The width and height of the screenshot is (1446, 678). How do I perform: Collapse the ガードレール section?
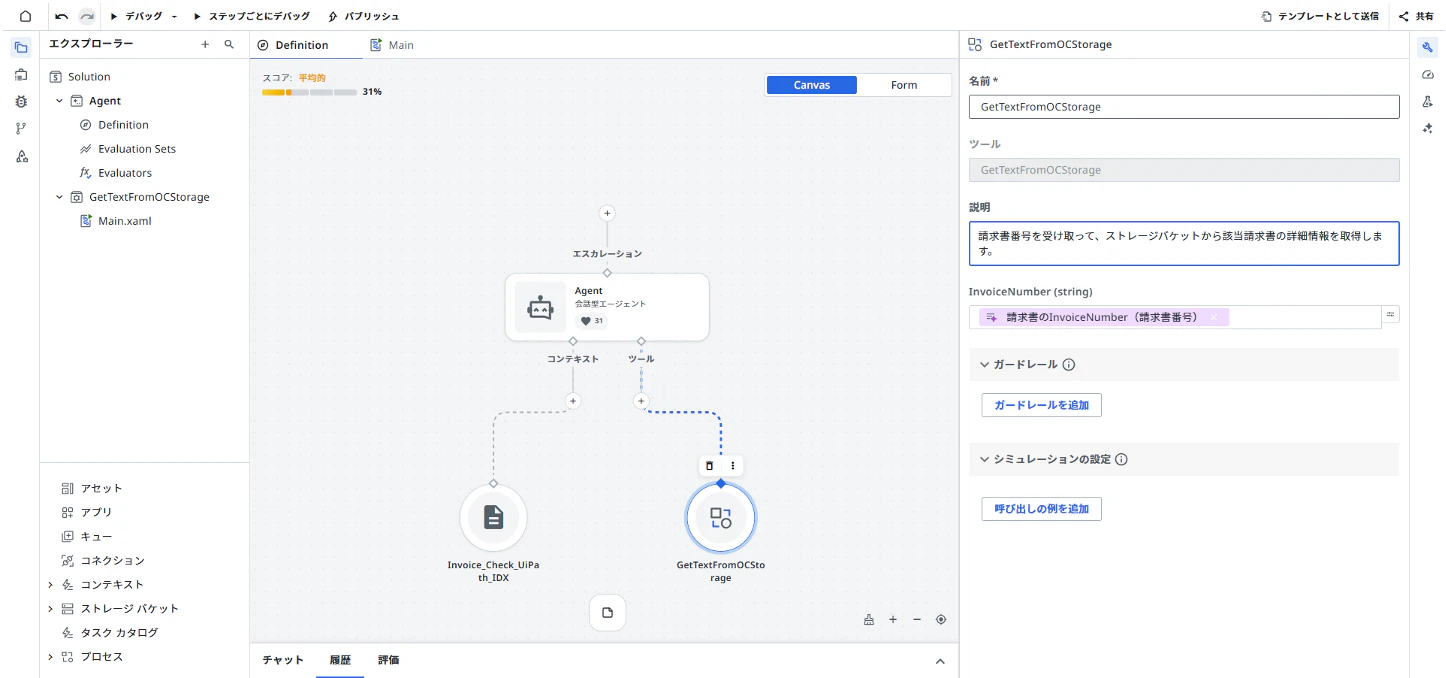pos(984,365)
